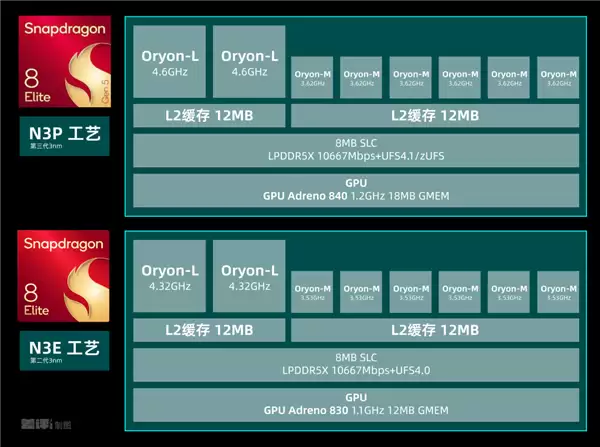Screen dimensions: 600x447
Task: Click the 8MB SLC UFS4.1/zUFS memory bar
Action: click(356, 150)
